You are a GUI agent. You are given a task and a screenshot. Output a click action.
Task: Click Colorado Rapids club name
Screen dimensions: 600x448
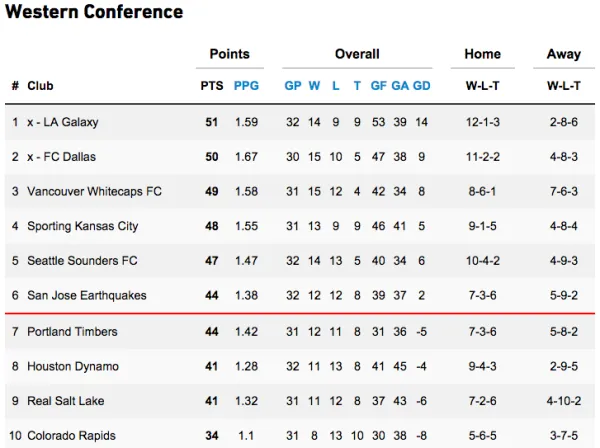[71, 436]
